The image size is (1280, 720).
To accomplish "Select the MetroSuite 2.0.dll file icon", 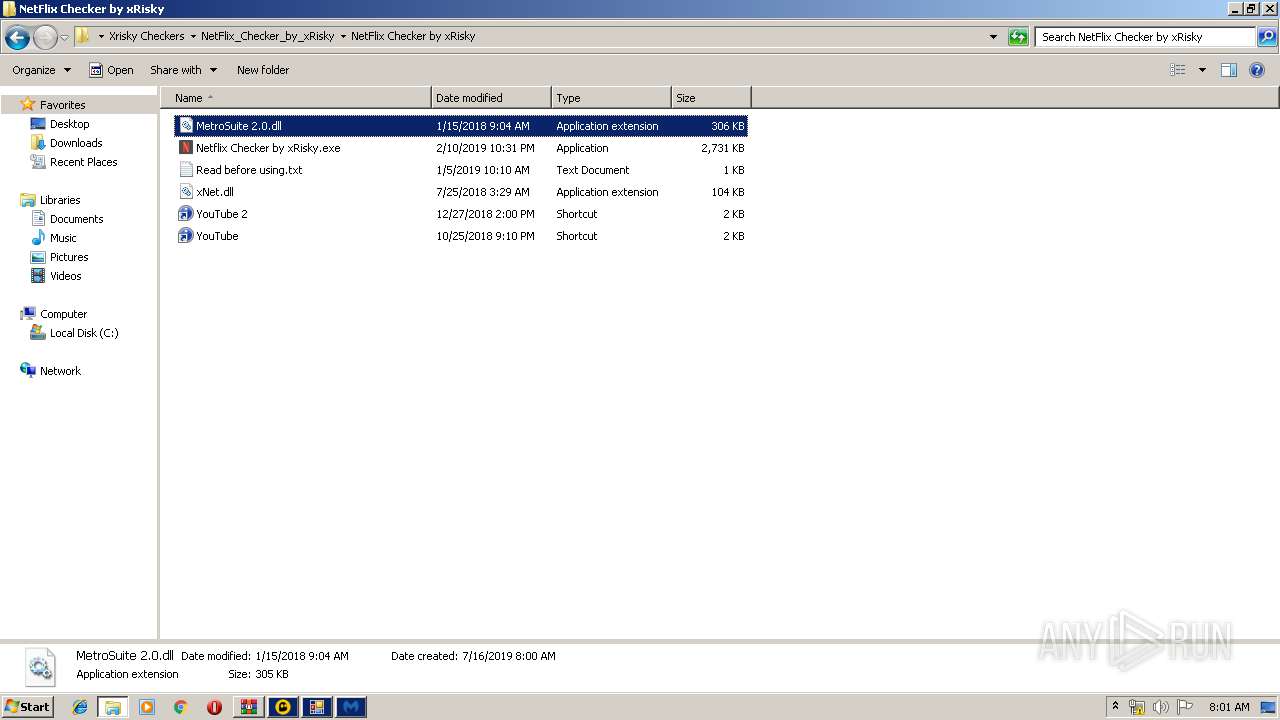I will [186, 126].
